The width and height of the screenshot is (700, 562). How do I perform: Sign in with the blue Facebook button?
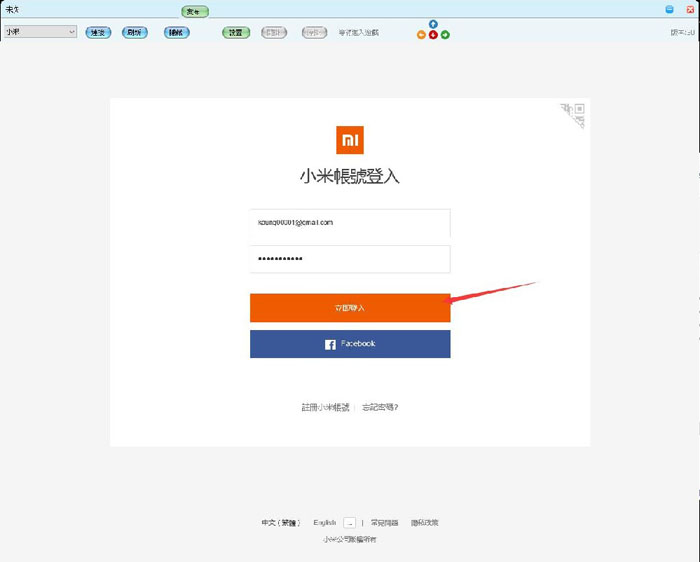(350, 344)
